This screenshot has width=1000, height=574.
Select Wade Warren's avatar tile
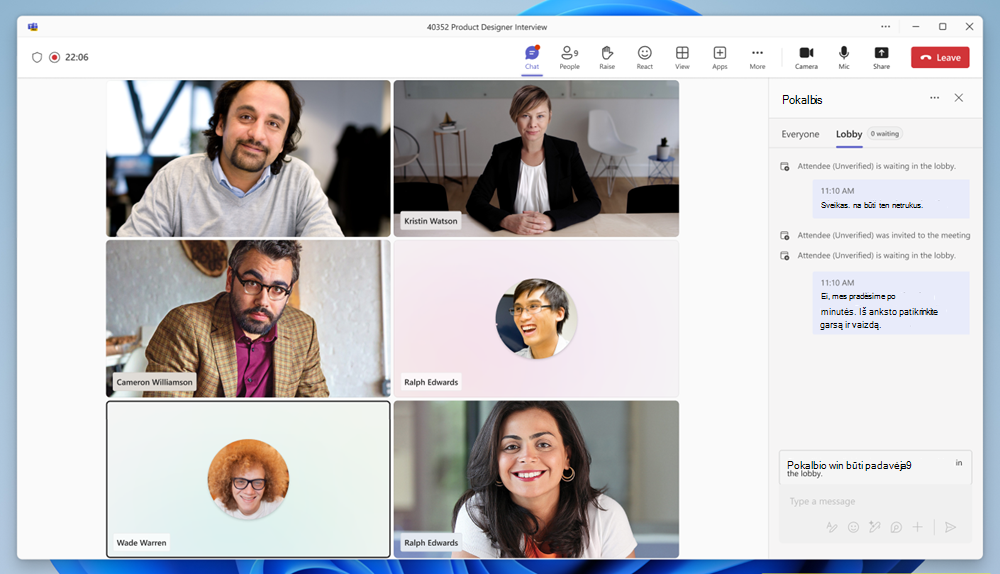tap(248, 479)
